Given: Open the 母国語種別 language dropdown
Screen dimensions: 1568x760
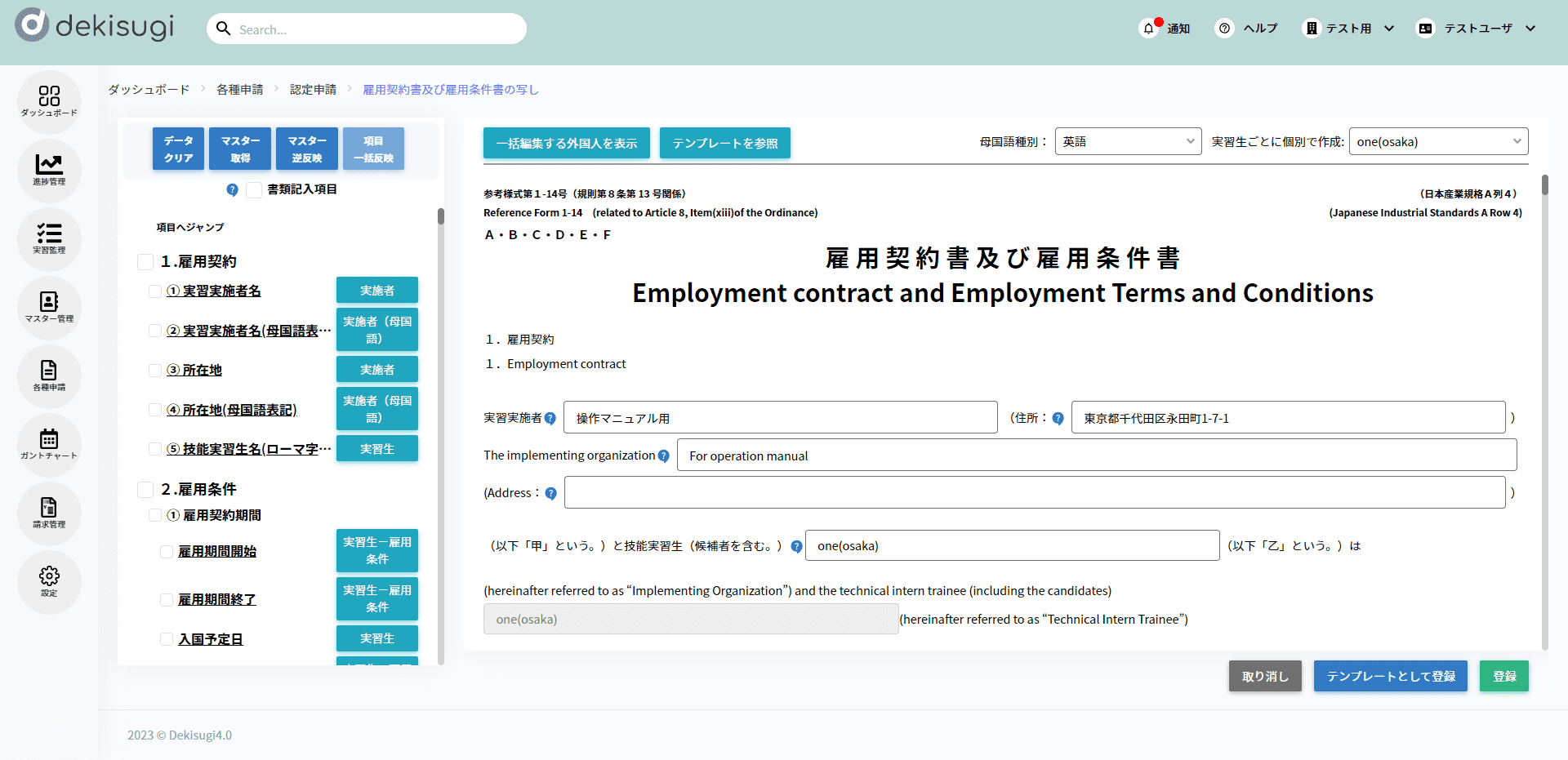Looking at the screenshot, I should pos(1127,141).
